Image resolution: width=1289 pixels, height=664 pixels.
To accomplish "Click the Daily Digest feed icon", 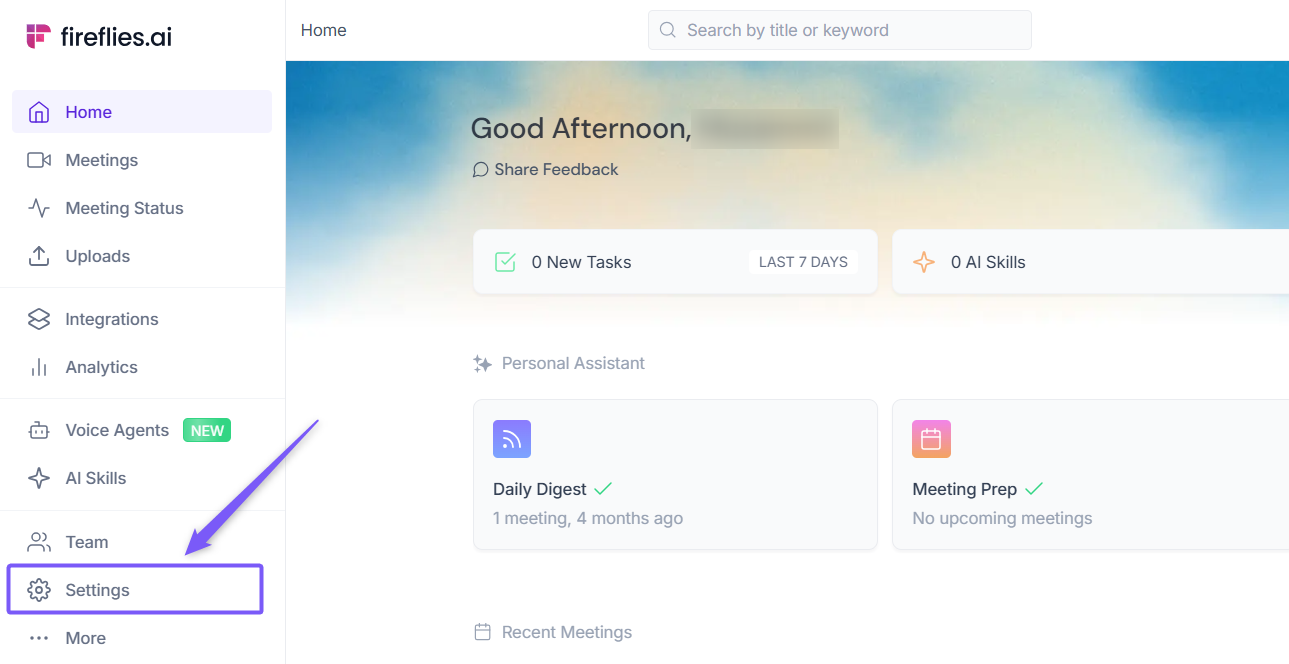I will coord(512,439).
